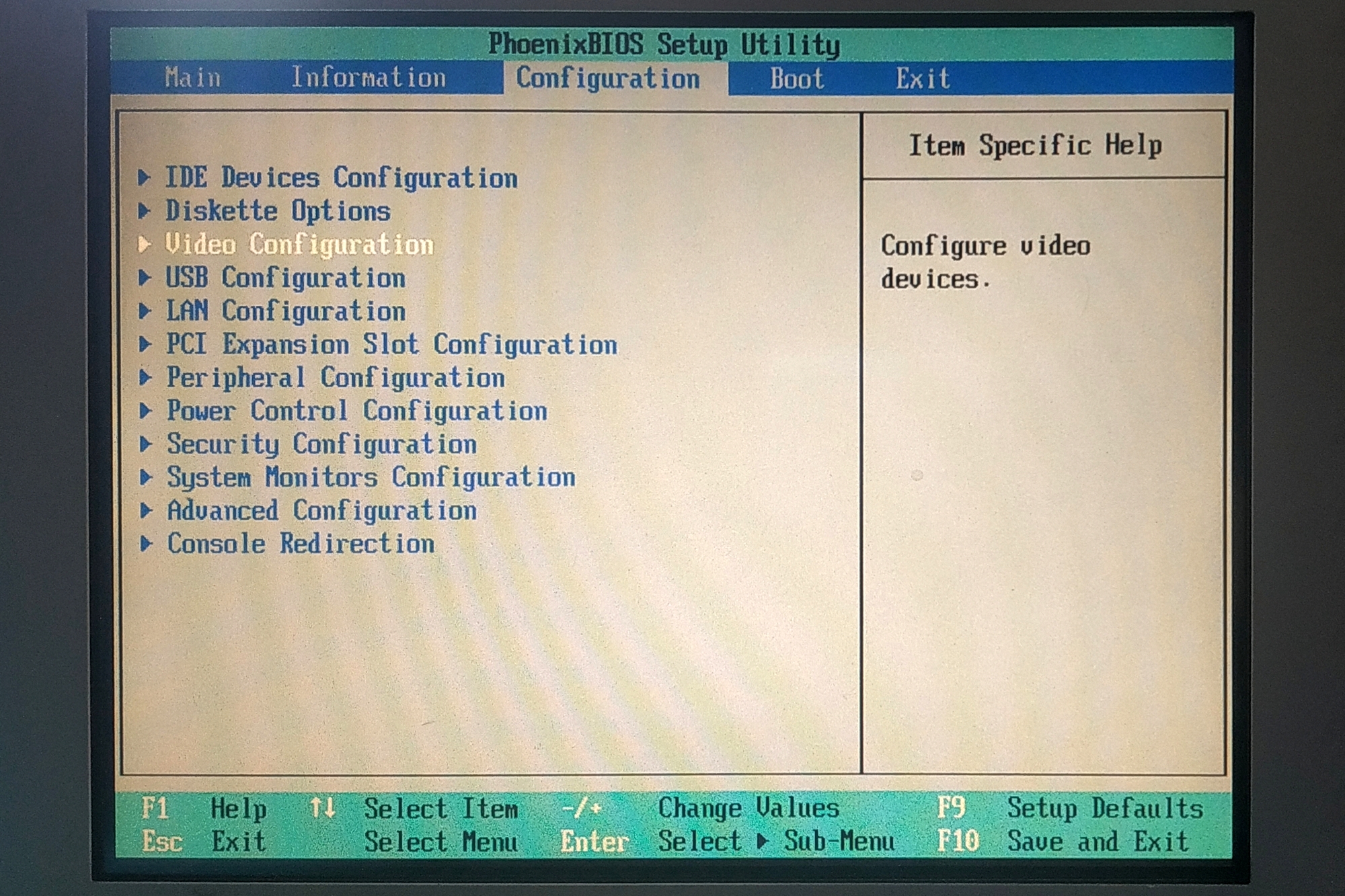Viewport: 1345px width, 896px height.
Task: Click up/down arrows icon for Select Item
Action: click(x=322, y=807)
